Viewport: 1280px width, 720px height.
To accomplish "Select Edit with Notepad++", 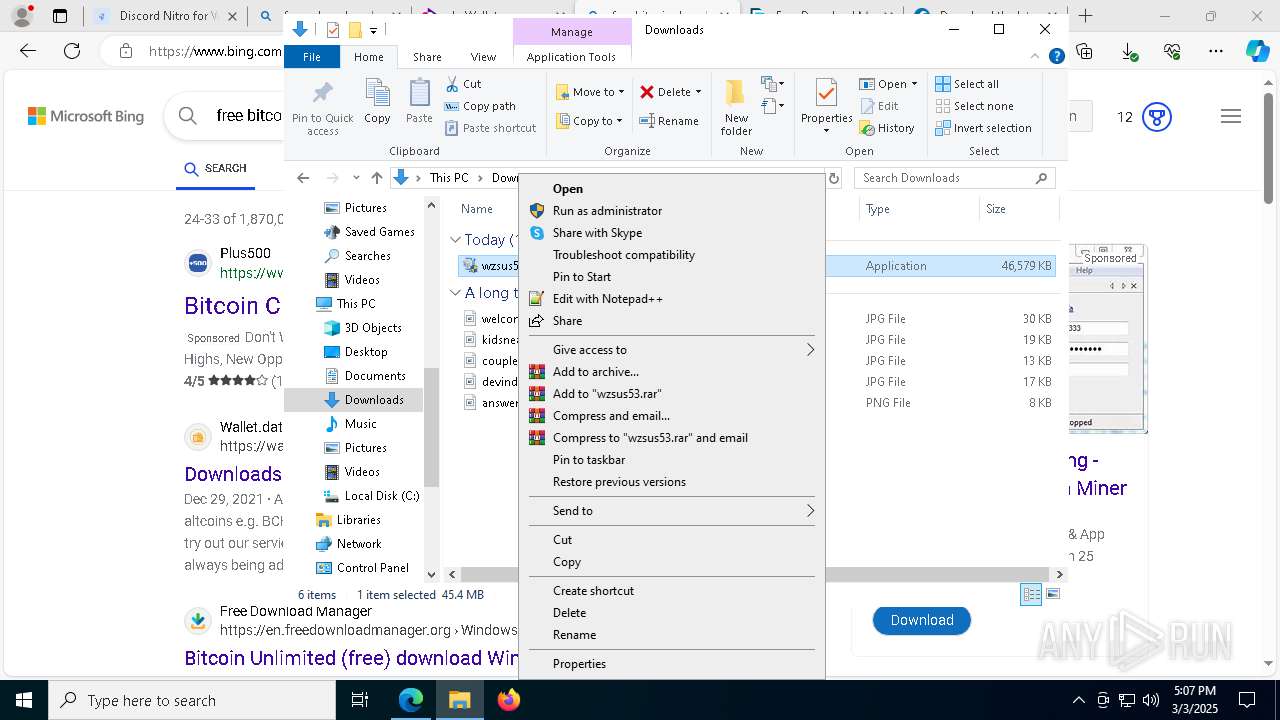I will pyautogui.click(x=672, y=299).
